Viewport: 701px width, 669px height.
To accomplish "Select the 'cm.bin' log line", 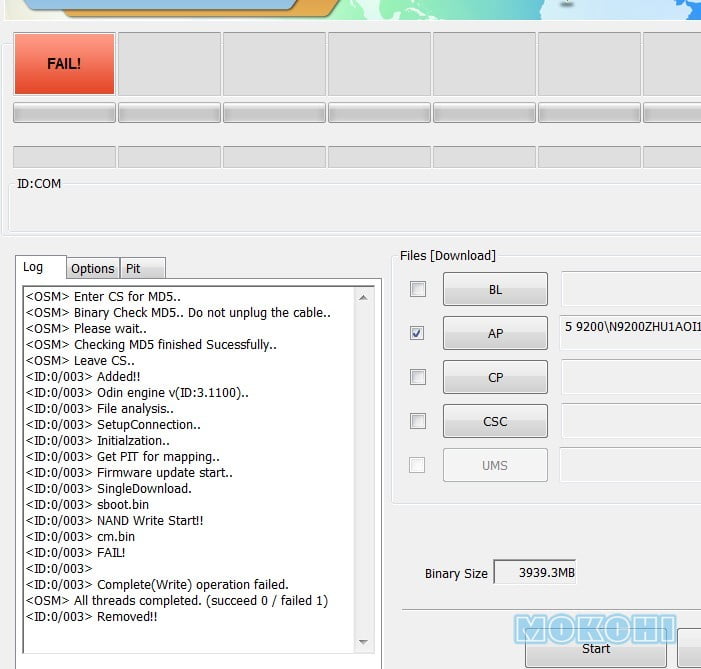I will 80,537.
